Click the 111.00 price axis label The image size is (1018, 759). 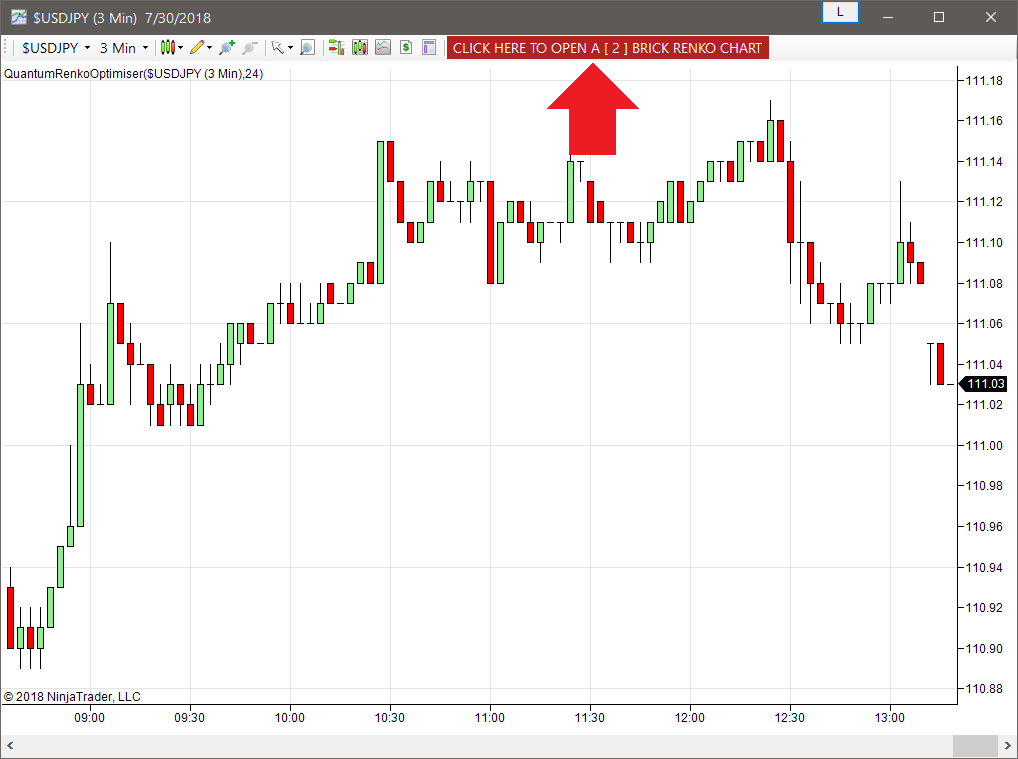[984, 445]
